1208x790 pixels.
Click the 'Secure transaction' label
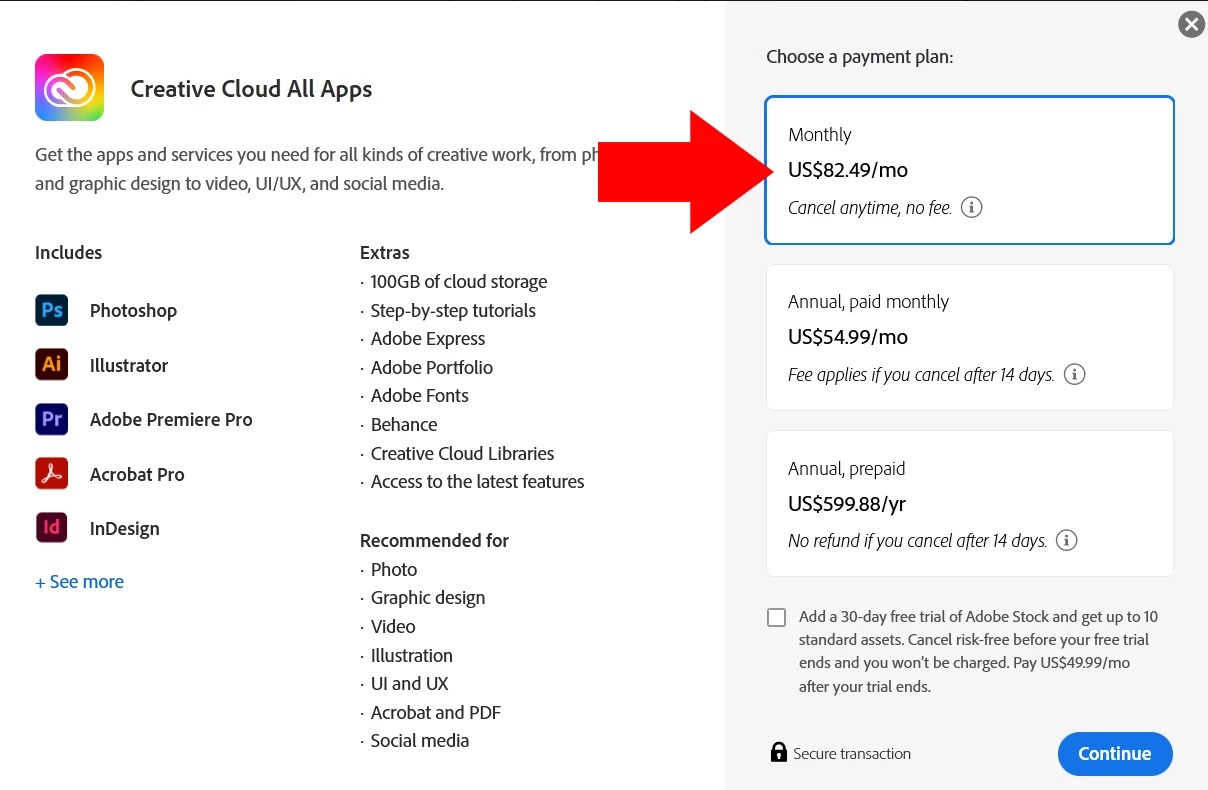tap(852, 754)
